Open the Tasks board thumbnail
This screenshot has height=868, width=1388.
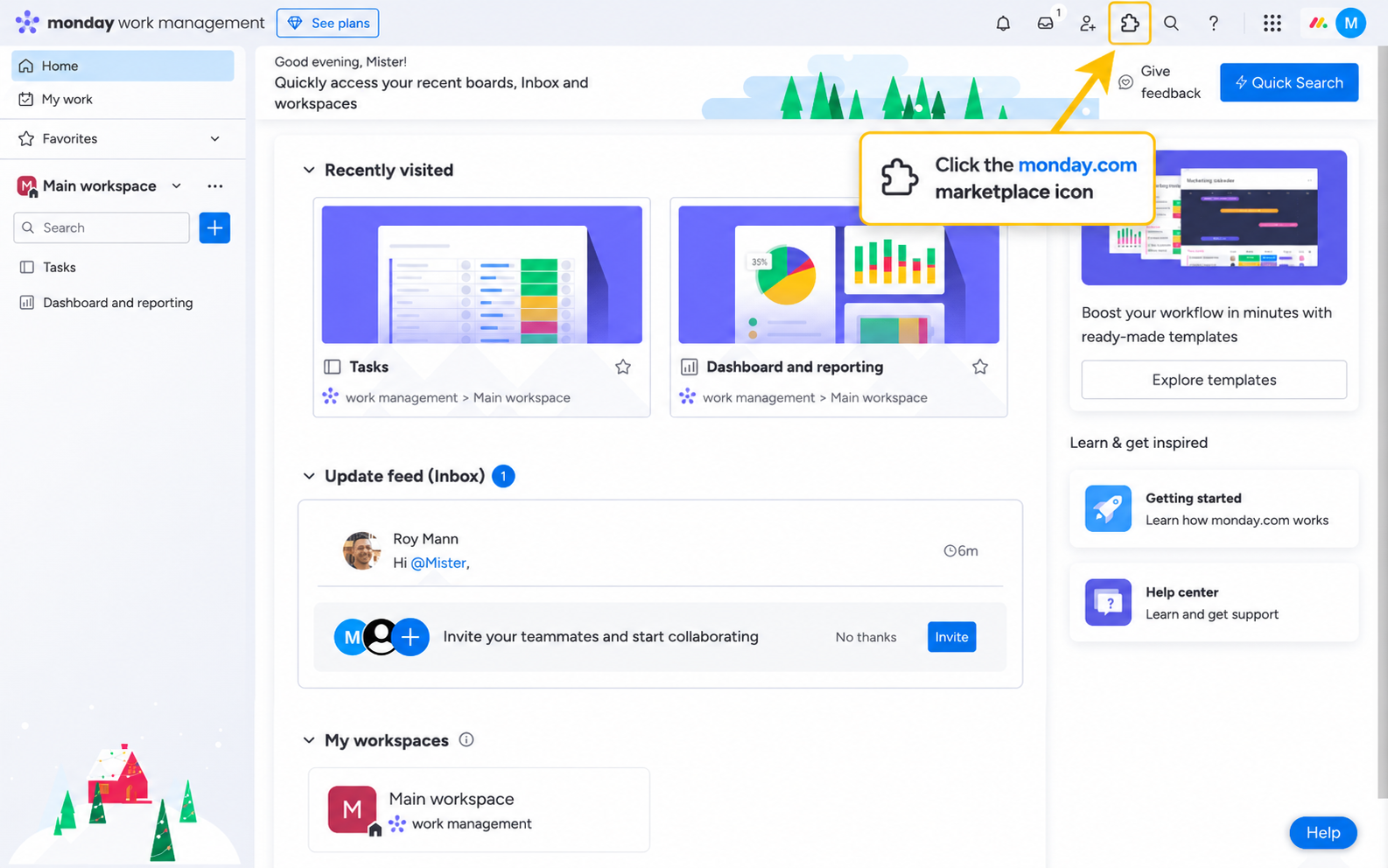point(482,275)
